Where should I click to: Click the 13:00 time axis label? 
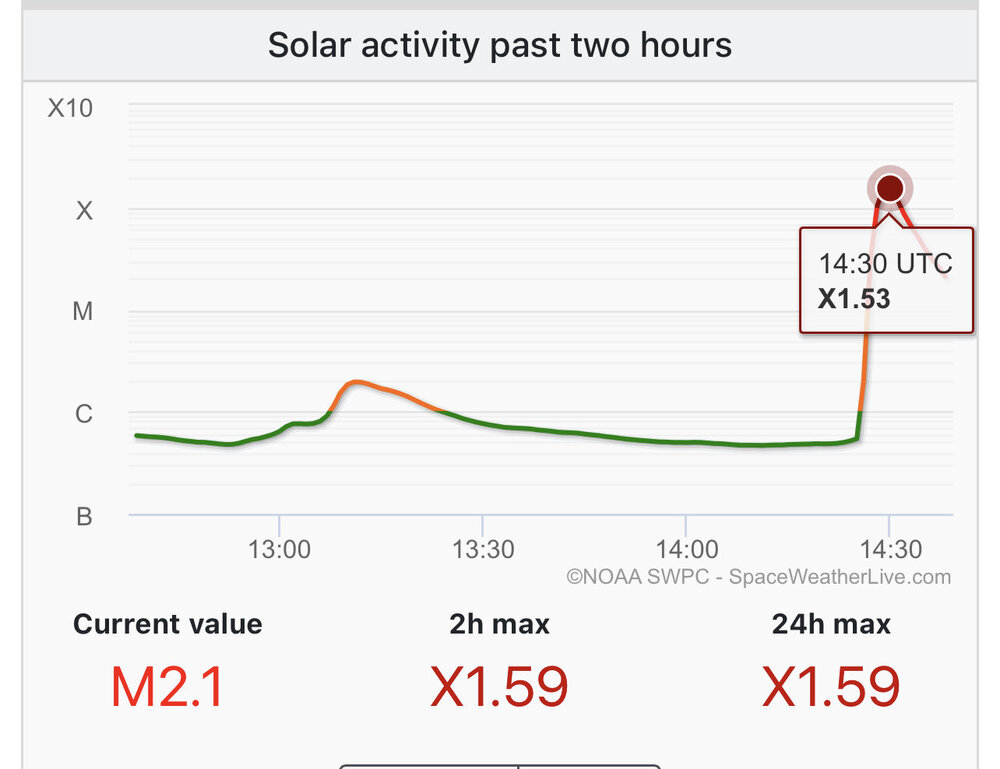coord(279,549)
